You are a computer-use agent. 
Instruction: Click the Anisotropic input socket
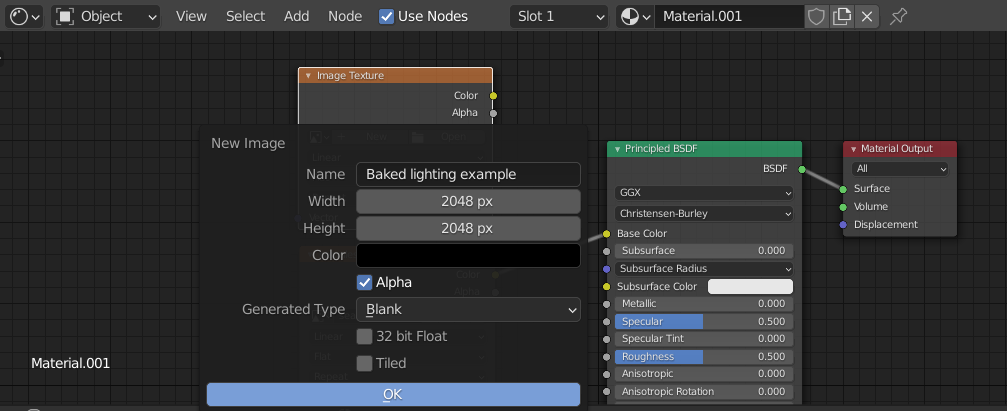pyautogui.click(x=607, y=374)
